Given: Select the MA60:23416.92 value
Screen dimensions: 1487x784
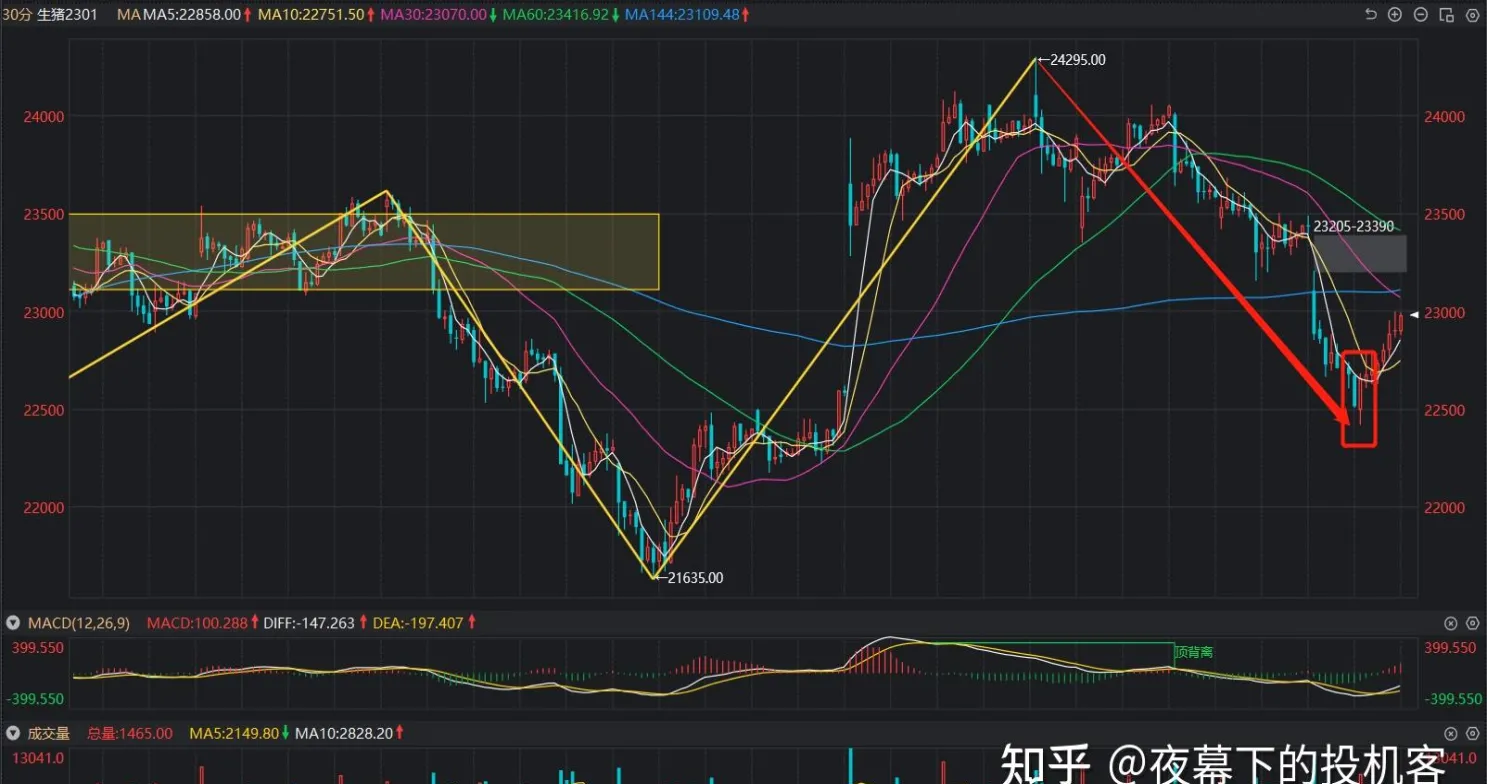Looking at the screenshot, I should pos(556,15).
